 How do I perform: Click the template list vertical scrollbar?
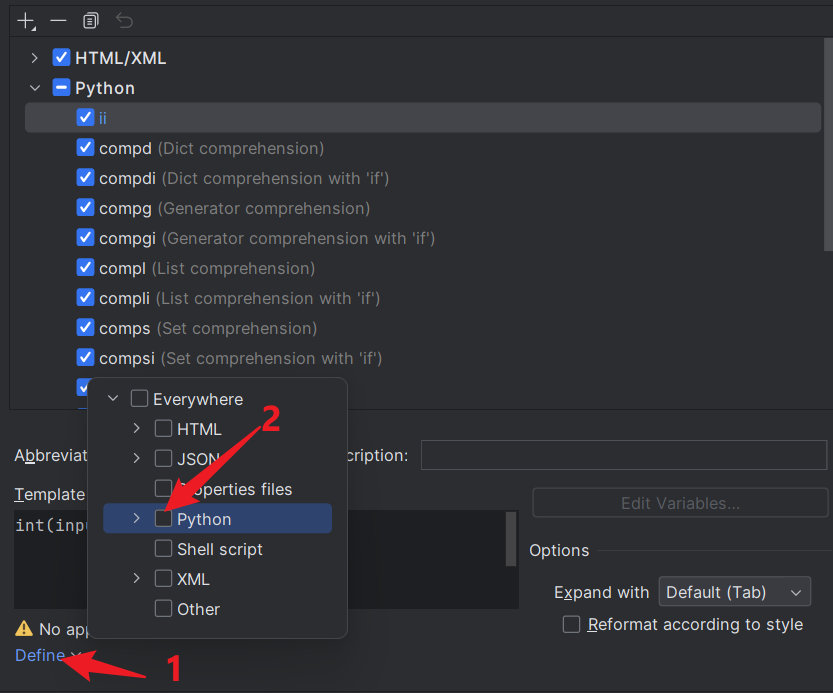point(827,150)
